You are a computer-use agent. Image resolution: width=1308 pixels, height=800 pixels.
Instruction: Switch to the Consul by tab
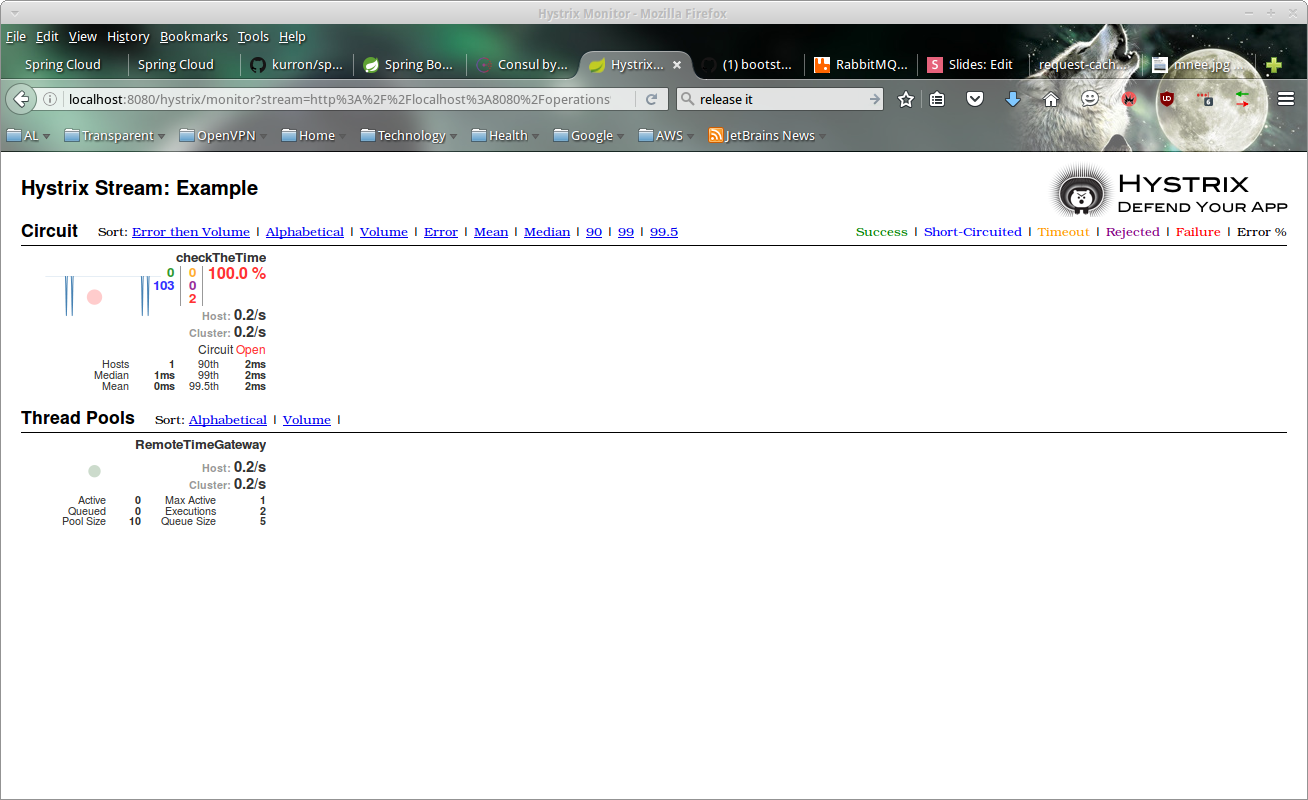[522, 65]
